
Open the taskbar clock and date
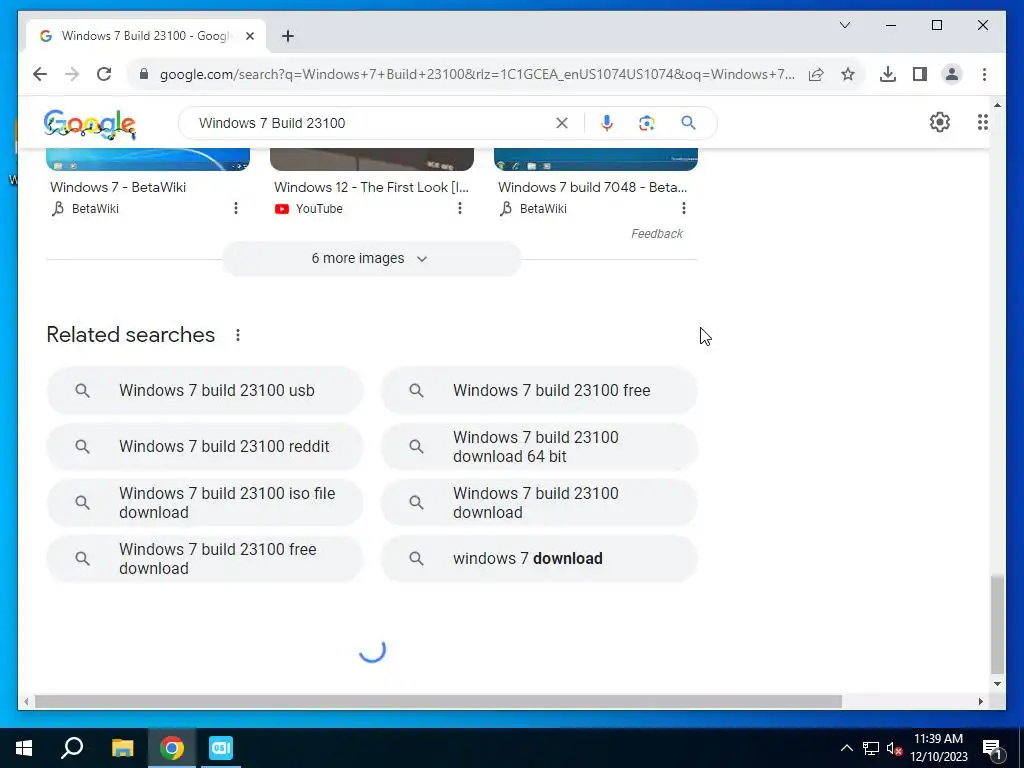point(938,748)
